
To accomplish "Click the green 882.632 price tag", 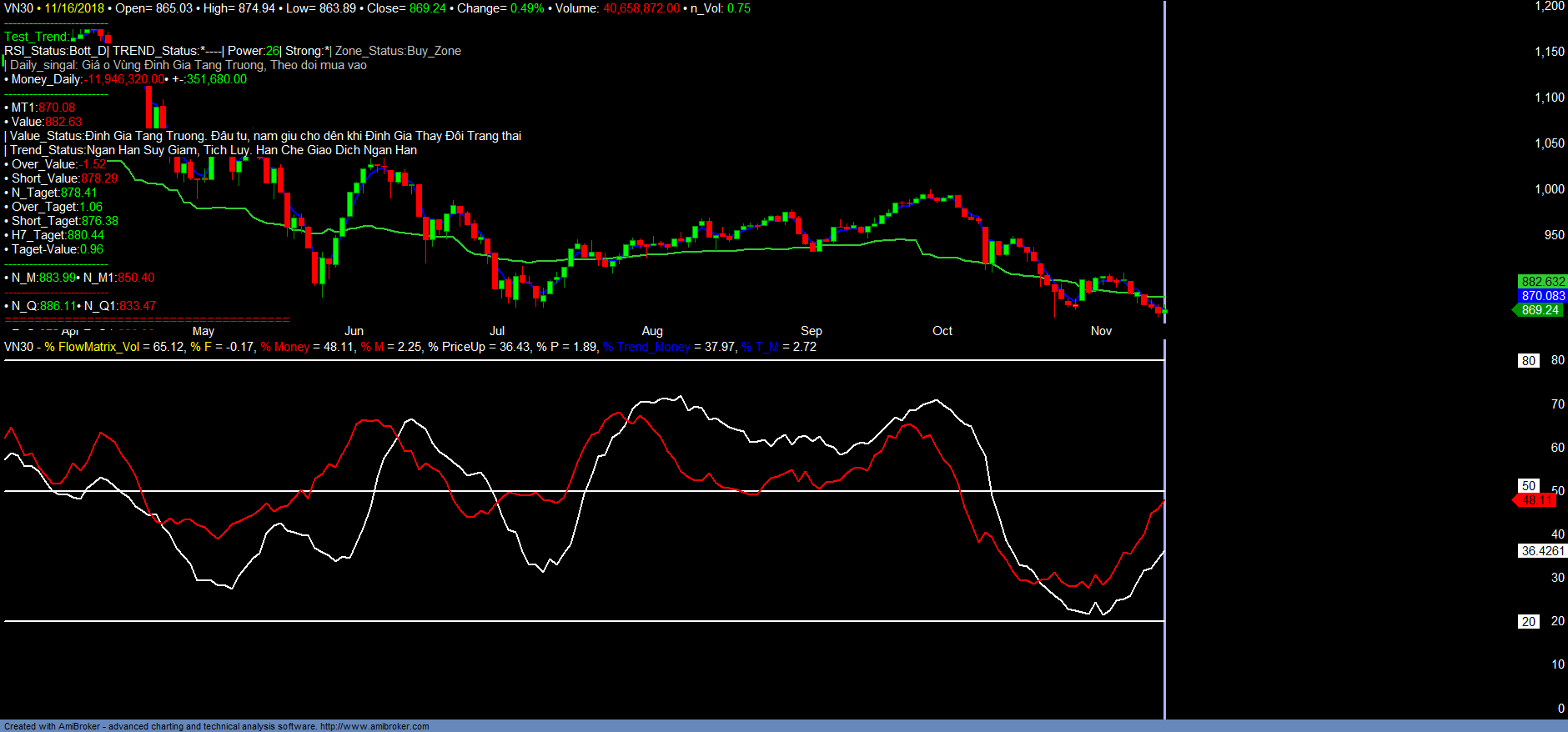I will point(1542,282).
